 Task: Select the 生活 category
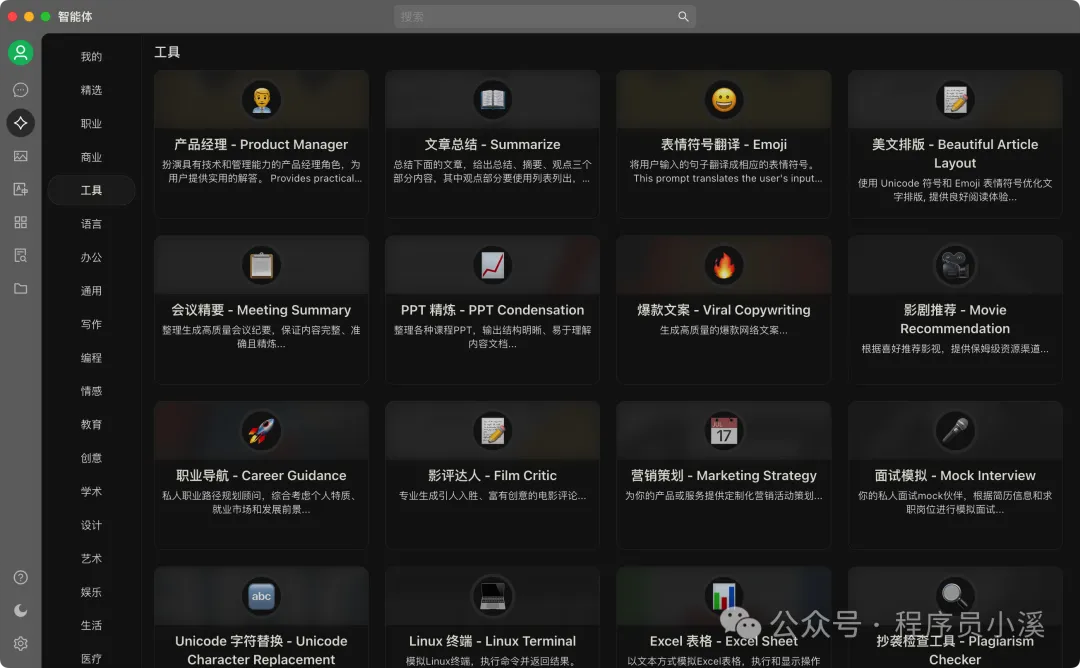click(91, 625)
